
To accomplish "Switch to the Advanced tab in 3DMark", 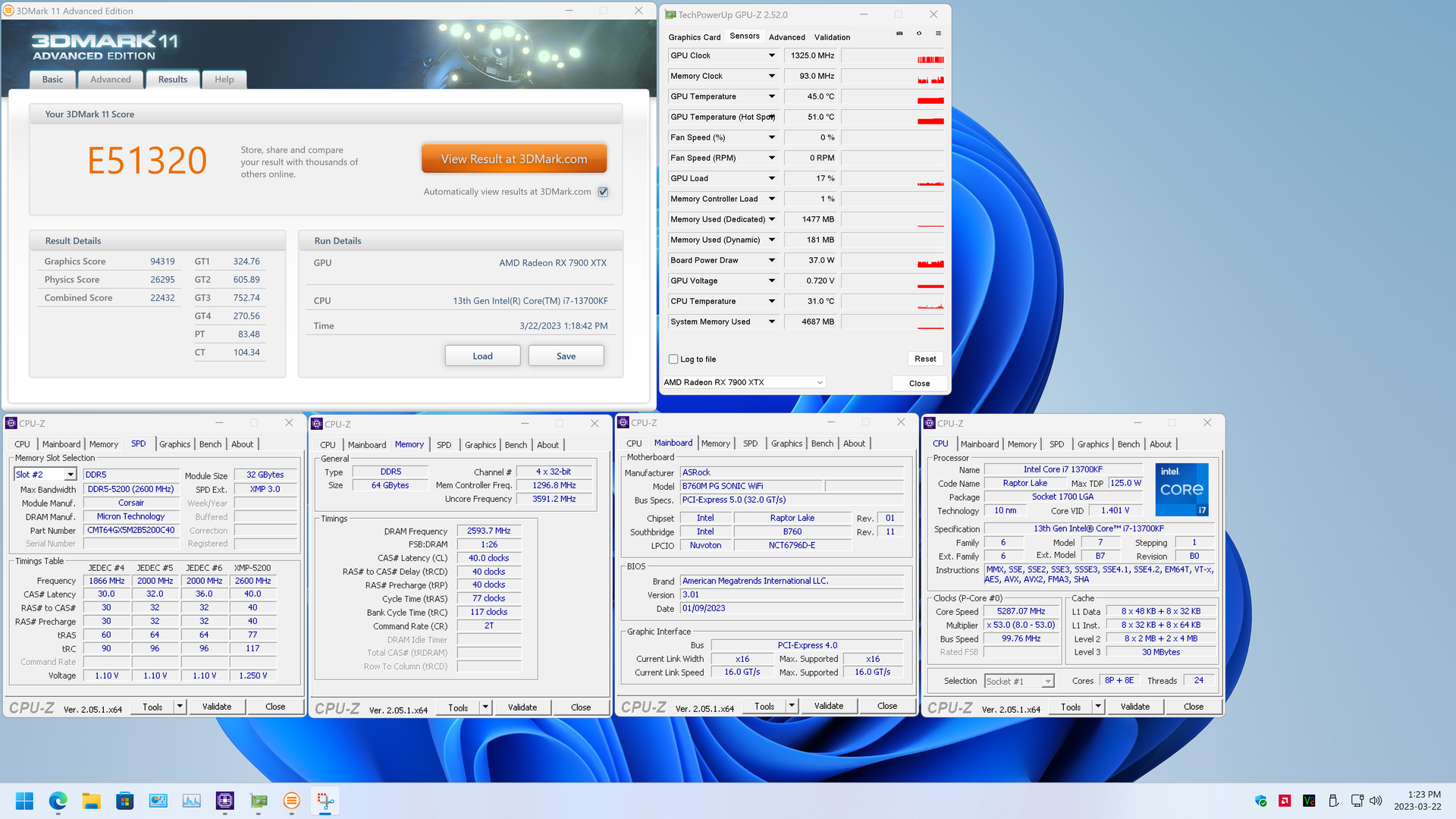I will point(111,80).
